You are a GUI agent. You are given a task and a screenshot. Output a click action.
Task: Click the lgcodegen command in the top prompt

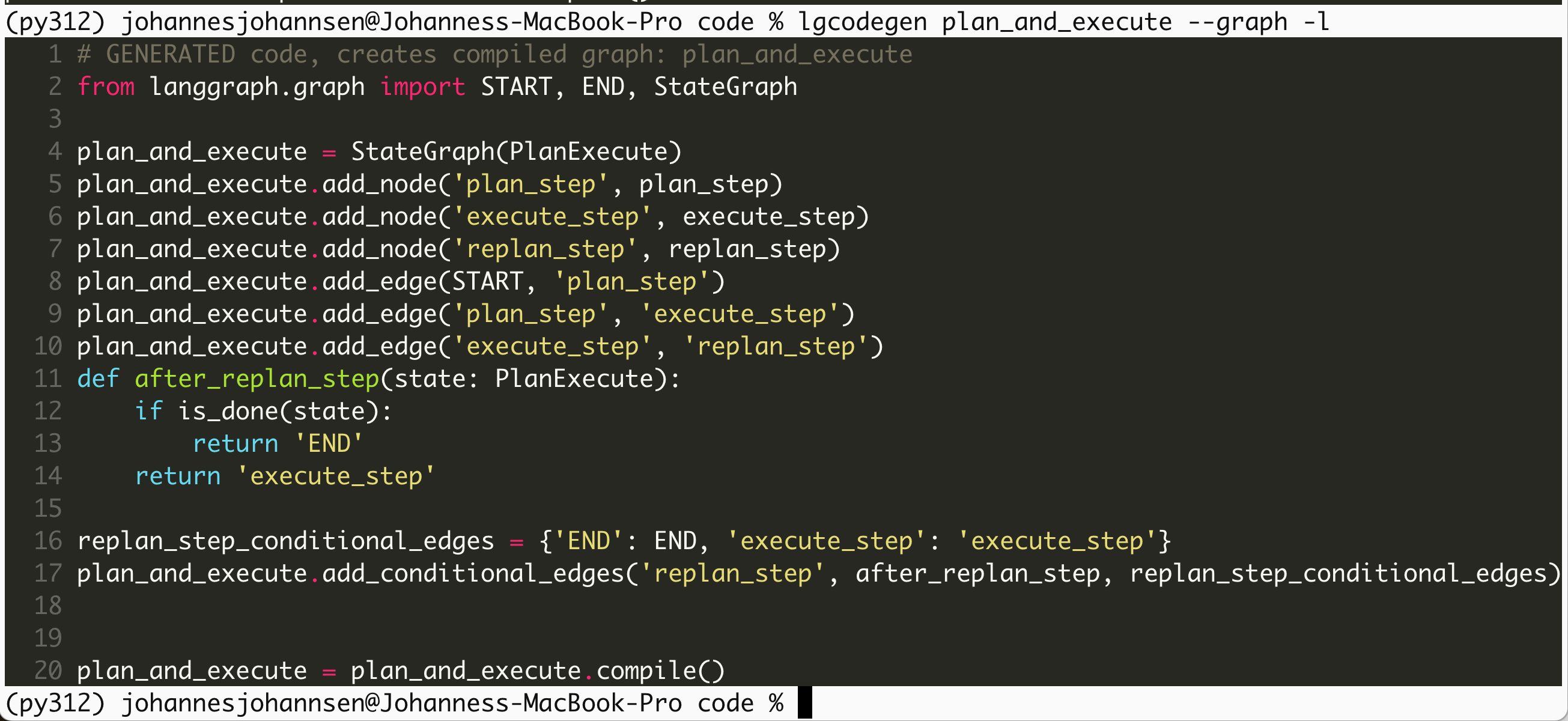tap(862, 22)
